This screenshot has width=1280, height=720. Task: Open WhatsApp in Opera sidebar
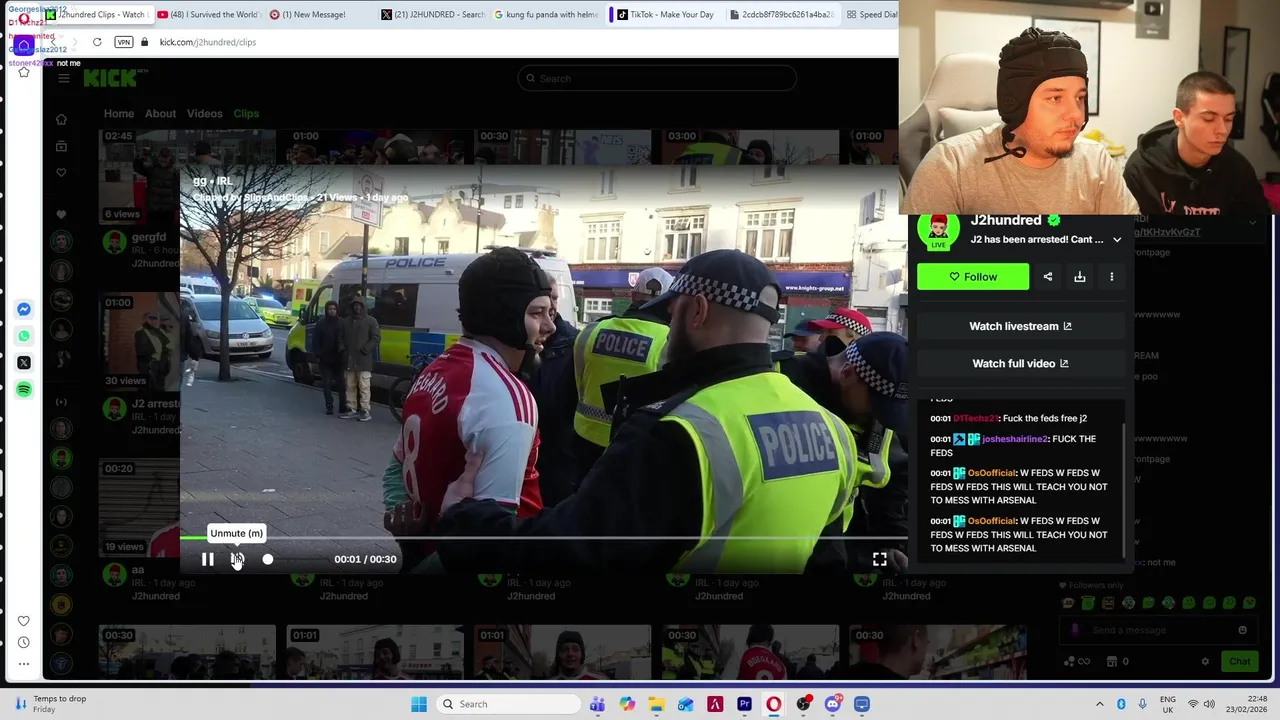pyautogui.click(x=24, y=336)
